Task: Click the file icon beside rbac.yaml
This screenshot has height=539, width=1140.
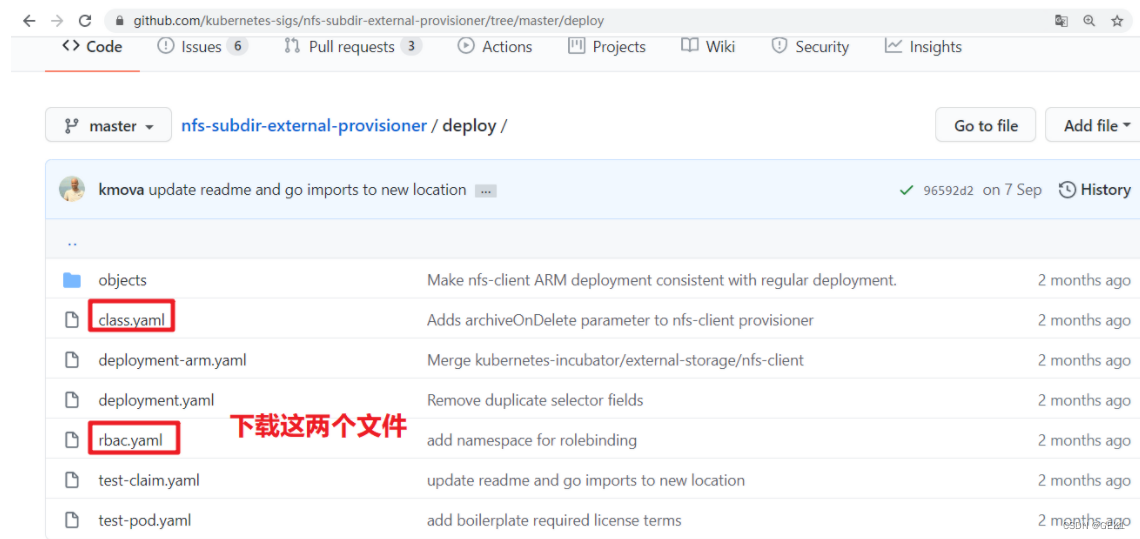Action: click(71, 440)
